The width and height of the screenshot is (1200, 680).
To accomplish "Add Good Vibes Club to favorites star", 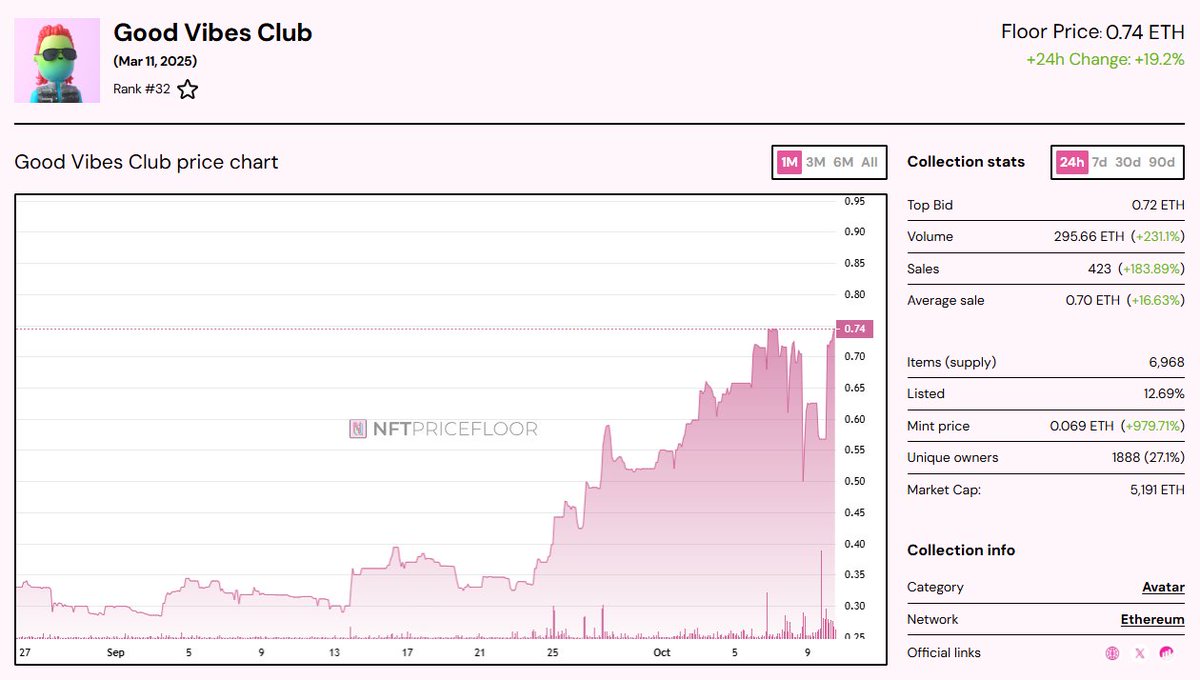I will pos(187,90).
